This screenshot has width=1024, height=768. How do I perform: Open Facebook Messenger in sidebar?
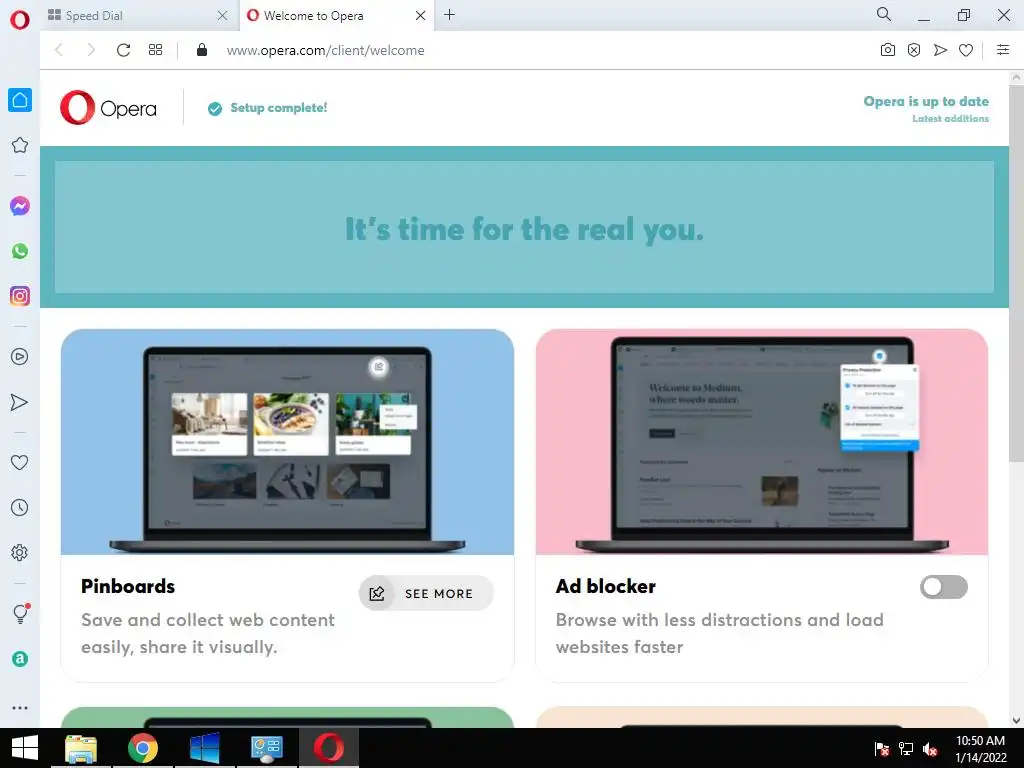[x=20, y=206]
